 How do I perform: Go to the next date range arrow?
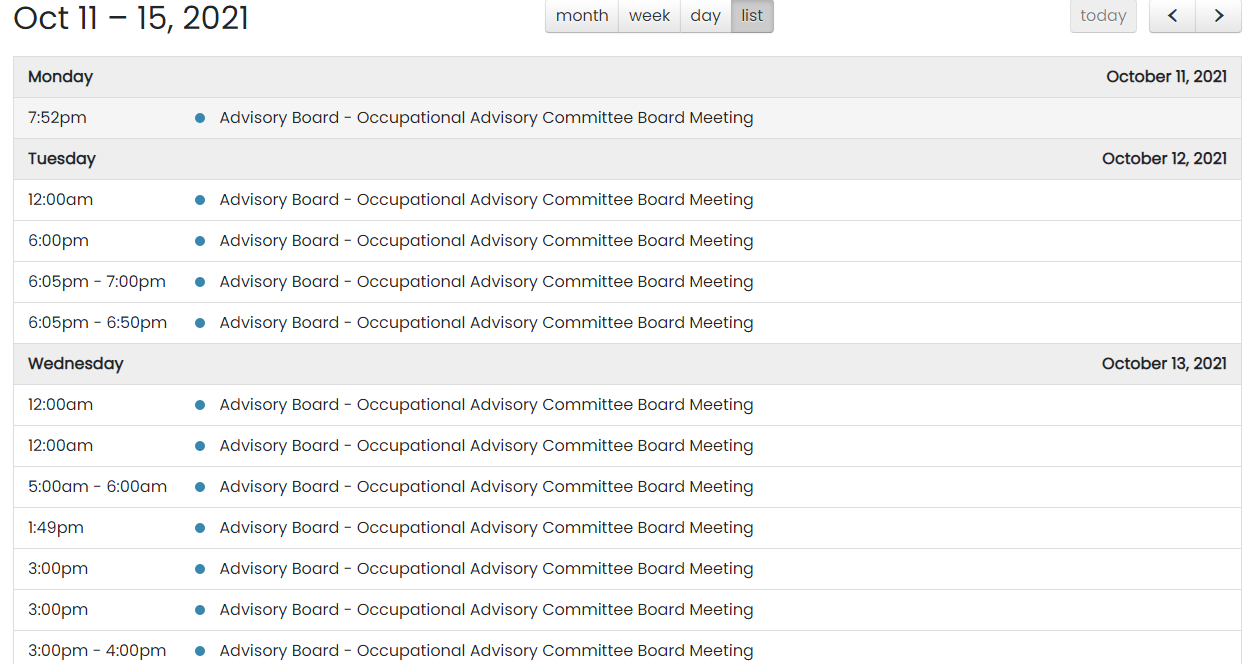point(1218,16)
